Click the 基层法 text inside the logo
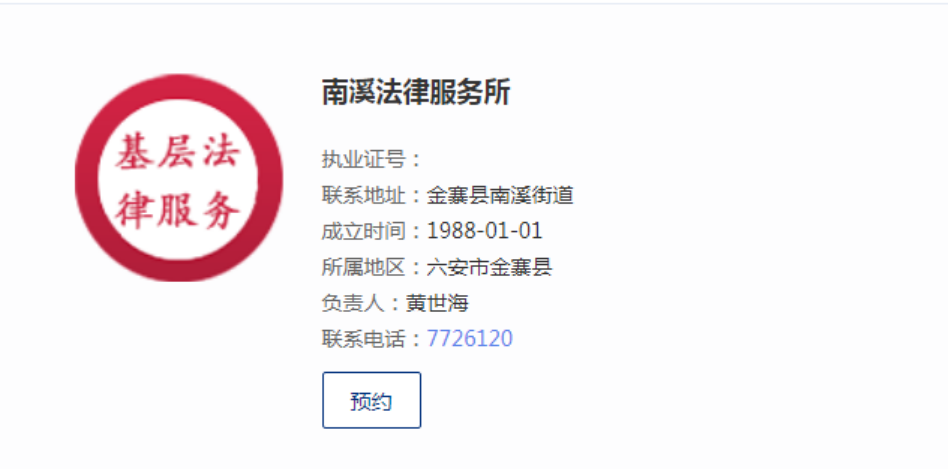This screenshot has height=469, width=948. 179,152
